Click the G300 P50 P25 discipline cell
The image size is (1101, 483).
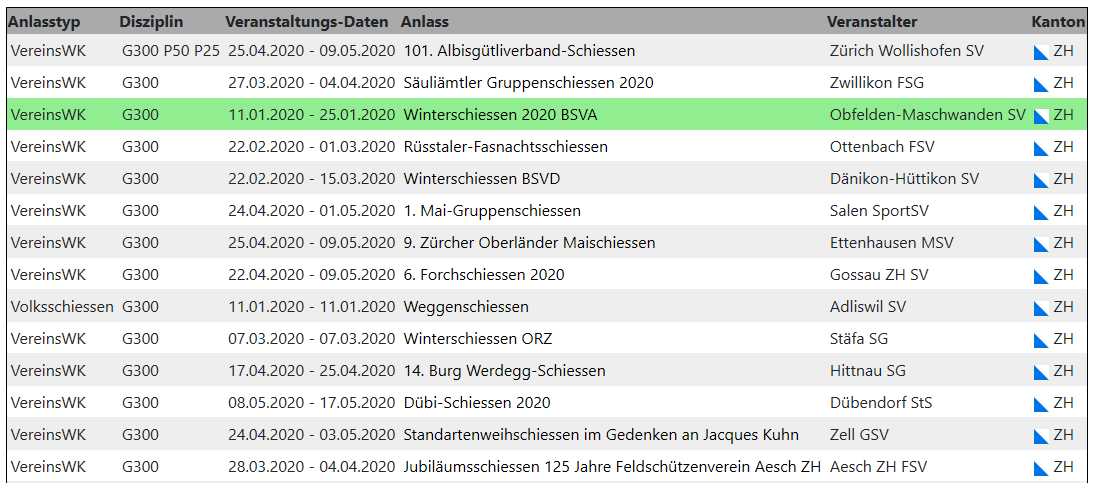tap(170, 51)
